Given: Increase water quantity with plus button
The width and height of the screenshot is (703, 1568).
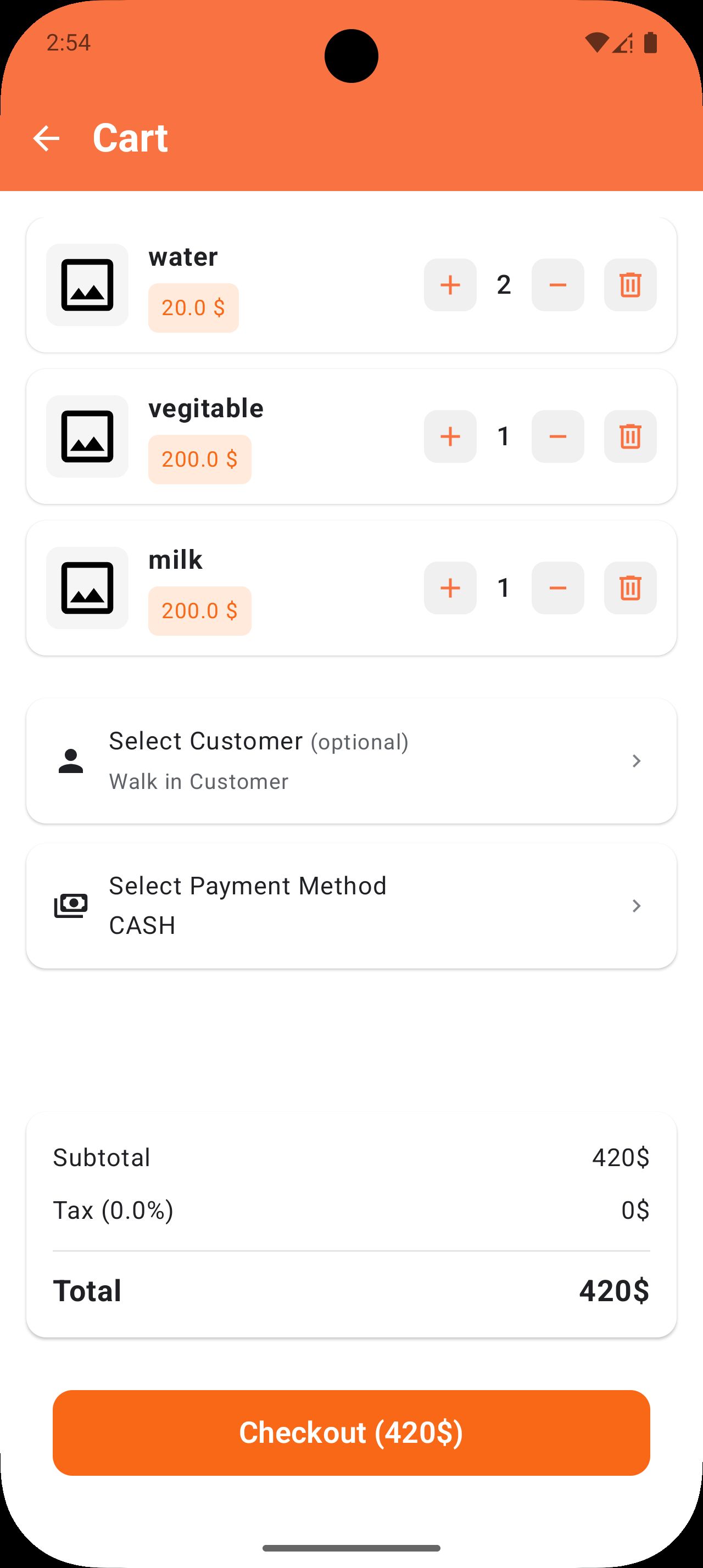Looking at the screenshot, I should tap(450, 285).
